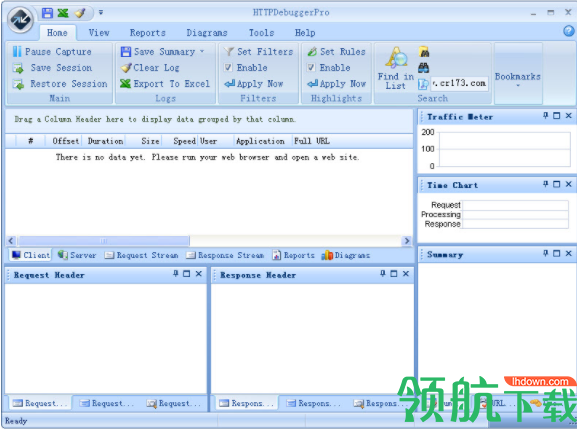
Task: Open Set Filters funnel button
Action: click(x=258, y=52)
